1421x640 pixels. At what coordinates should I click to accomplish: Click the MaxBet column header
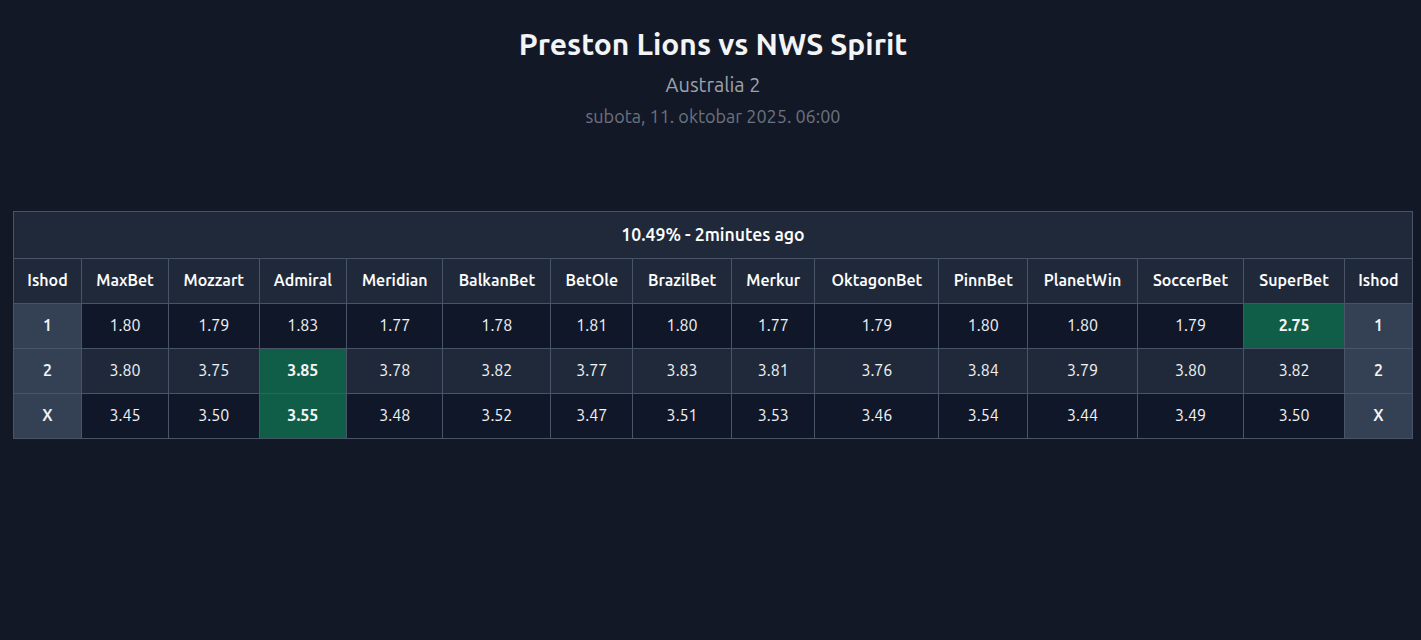125,280
